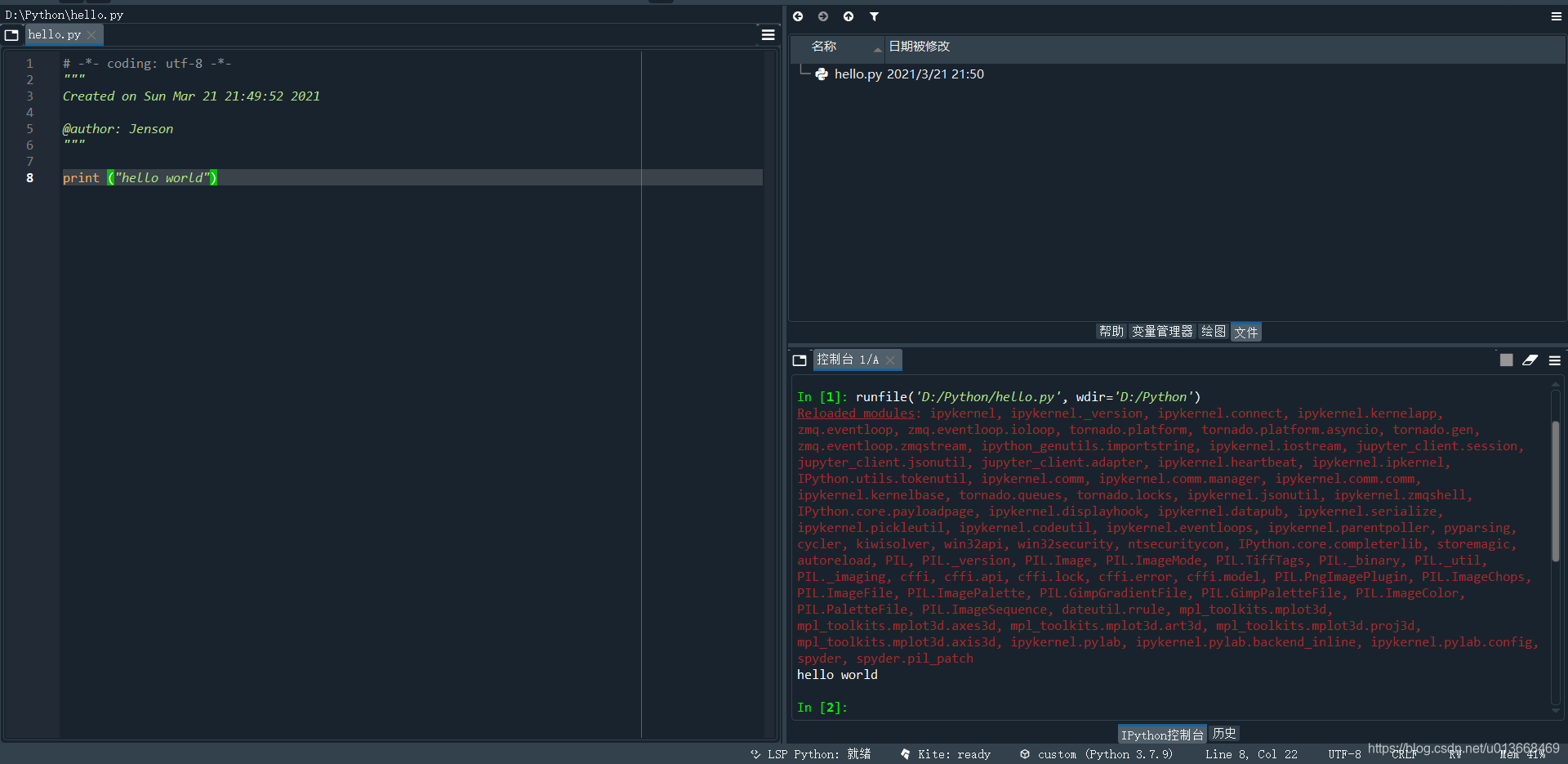Switch to the 历史 history tab
This screenshot has width=1568, height=764.
click(x=1224, y=734)
